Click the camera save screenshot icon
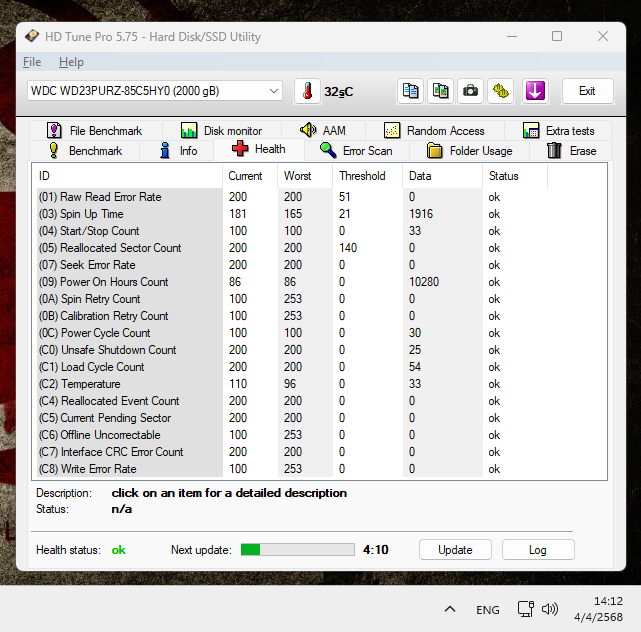Screen dimensions: 641x632 [x=471, y=91]
